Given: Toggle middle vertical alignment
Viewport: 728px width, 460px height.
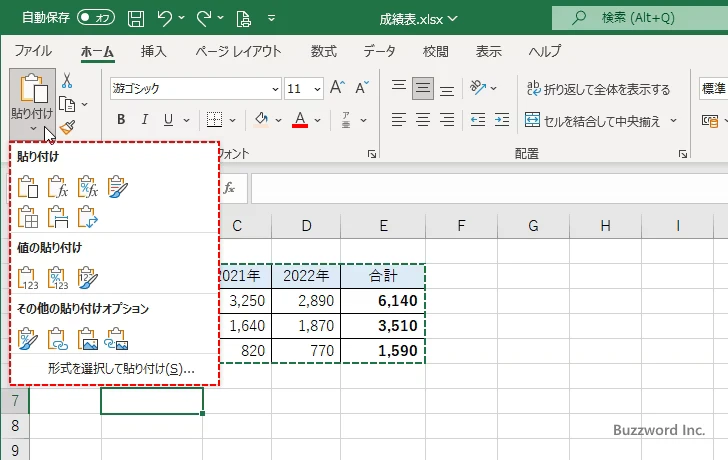Looking at the screenshot, I should [422, 88].
